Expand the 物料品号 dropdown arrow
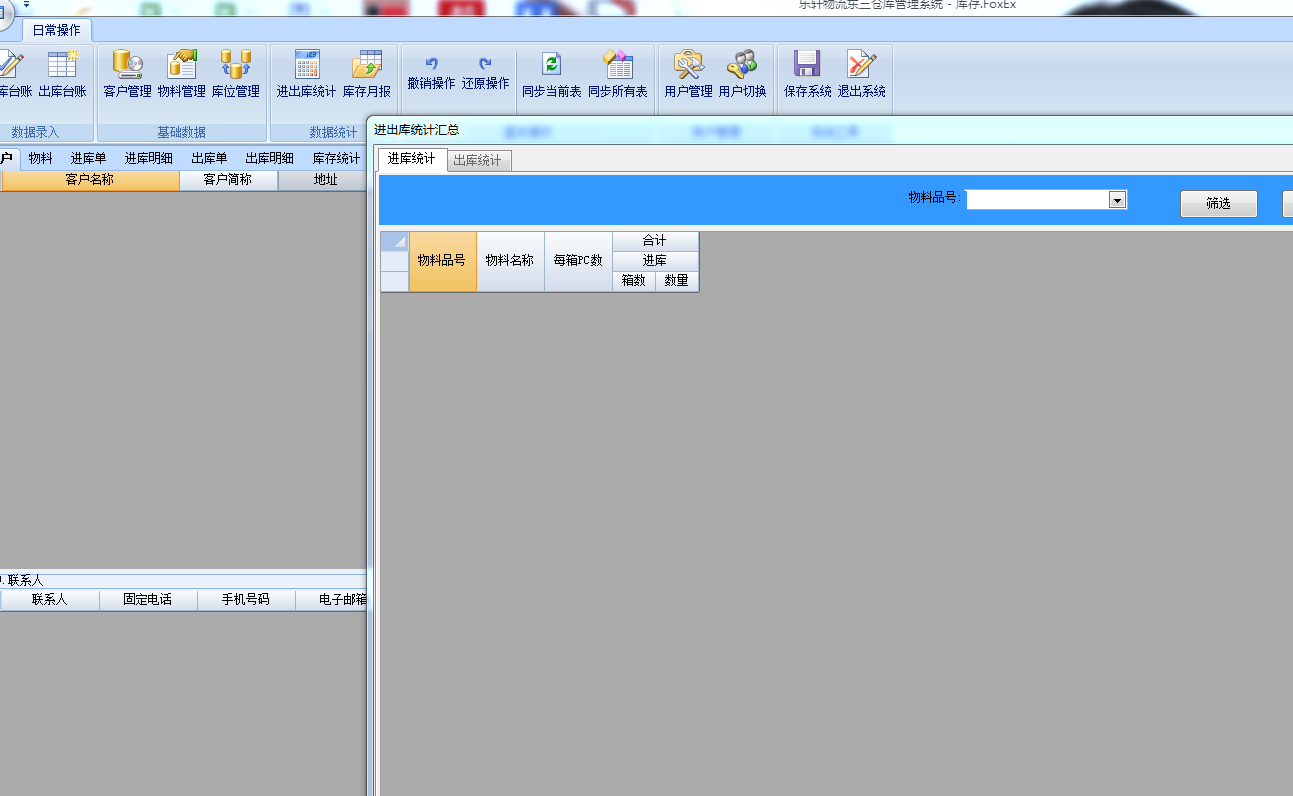 [1117, 200]
